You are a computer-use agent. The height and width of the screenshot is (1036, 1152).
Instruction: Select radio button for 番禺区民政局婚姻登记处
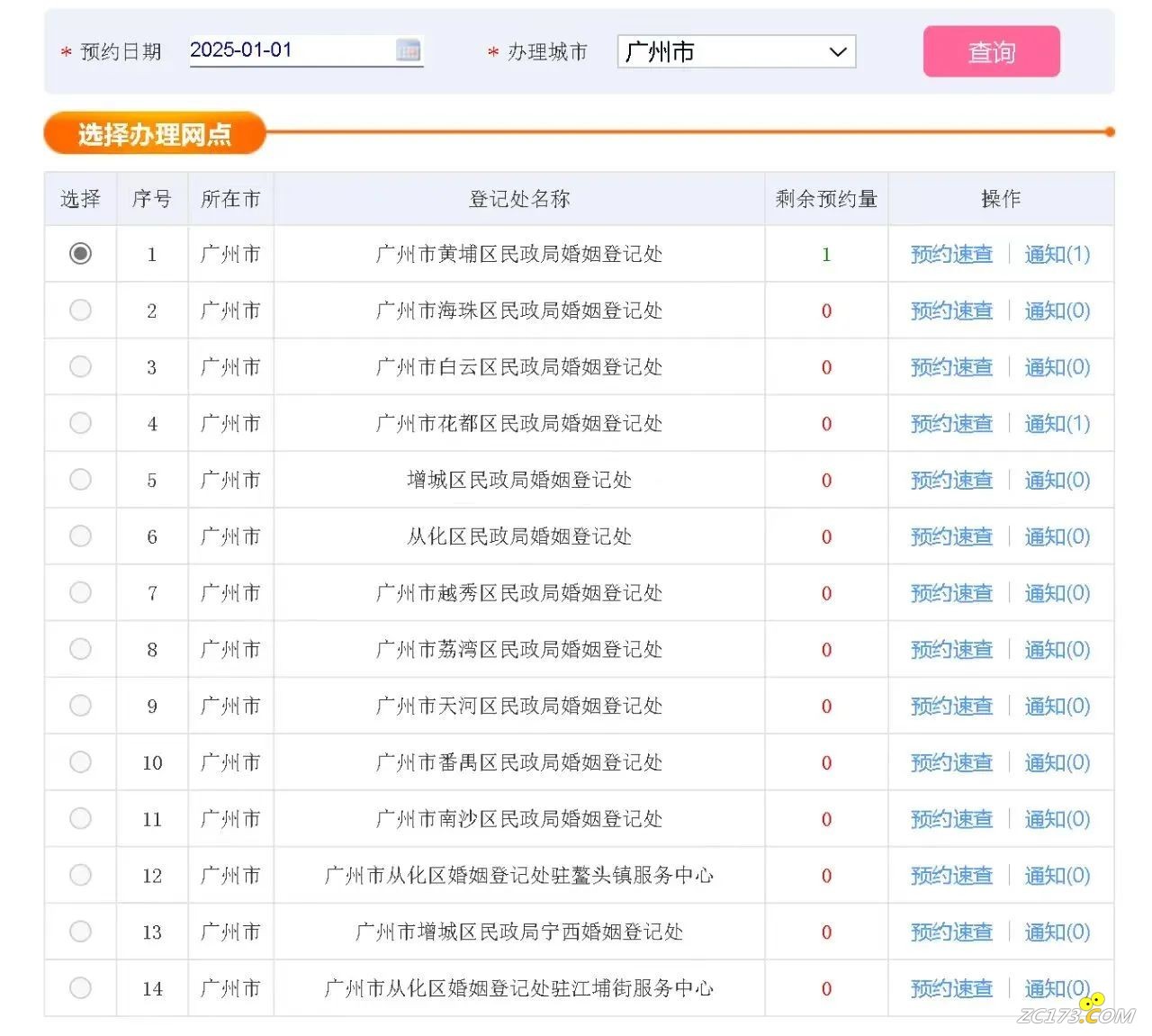click(80, 762)
